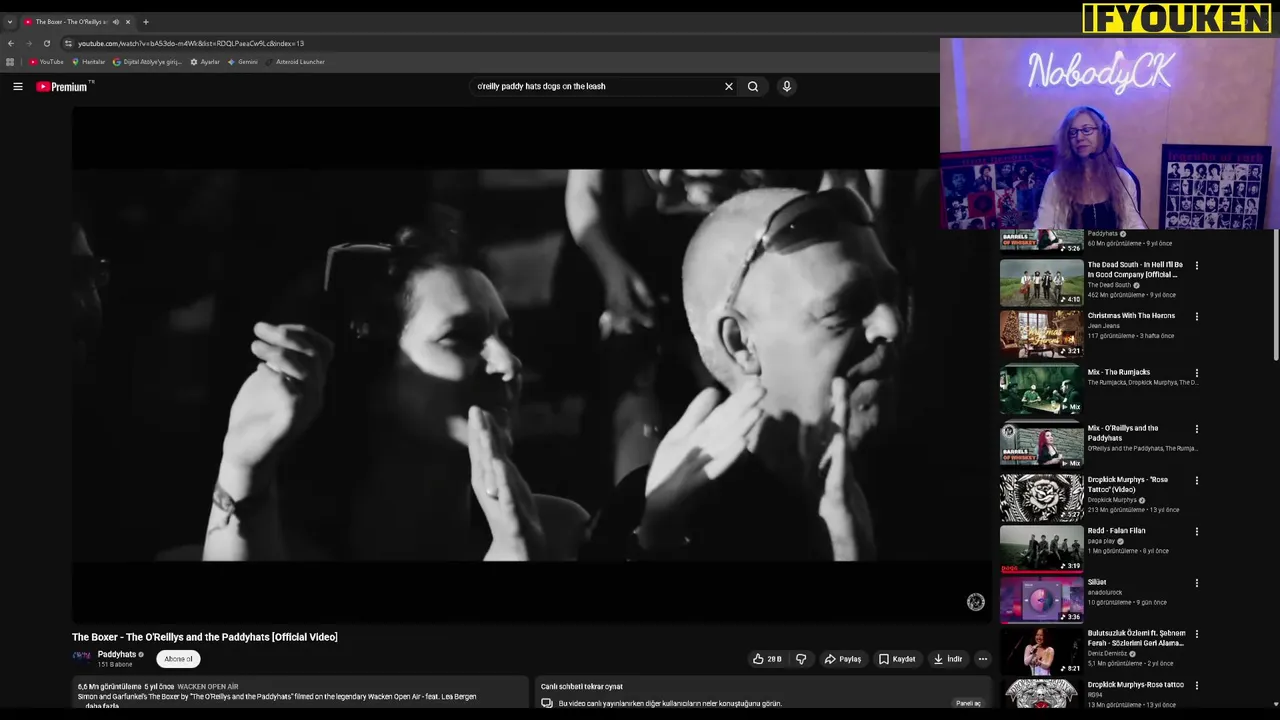Open options for Christmas With The Herons

coord(1197,317)
